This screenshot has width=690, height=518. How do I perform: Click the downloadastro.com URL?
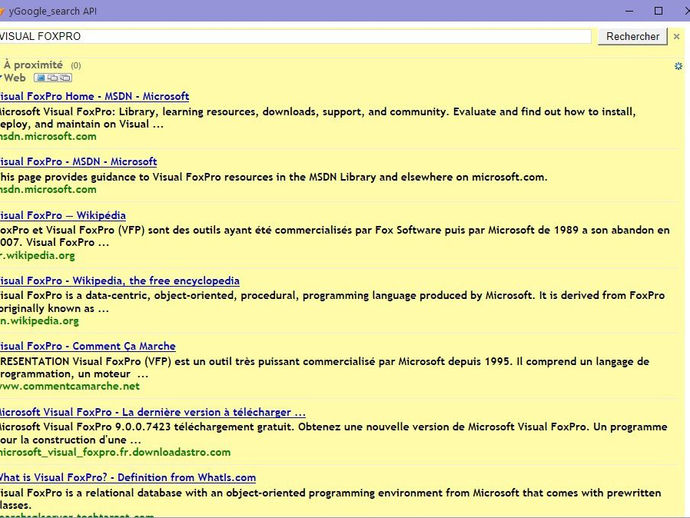point(115,452)
